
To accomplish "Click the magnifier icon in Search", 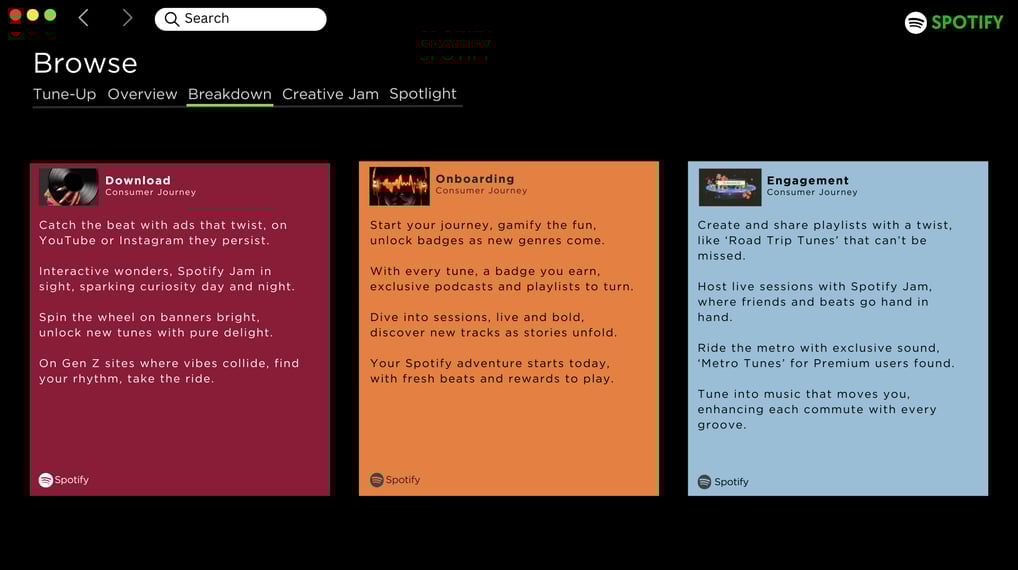I will pos(171,19).
